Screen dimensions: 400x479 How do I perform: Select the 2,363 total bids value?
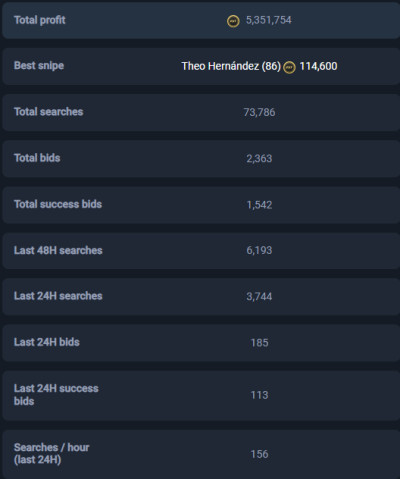point(259,158)
